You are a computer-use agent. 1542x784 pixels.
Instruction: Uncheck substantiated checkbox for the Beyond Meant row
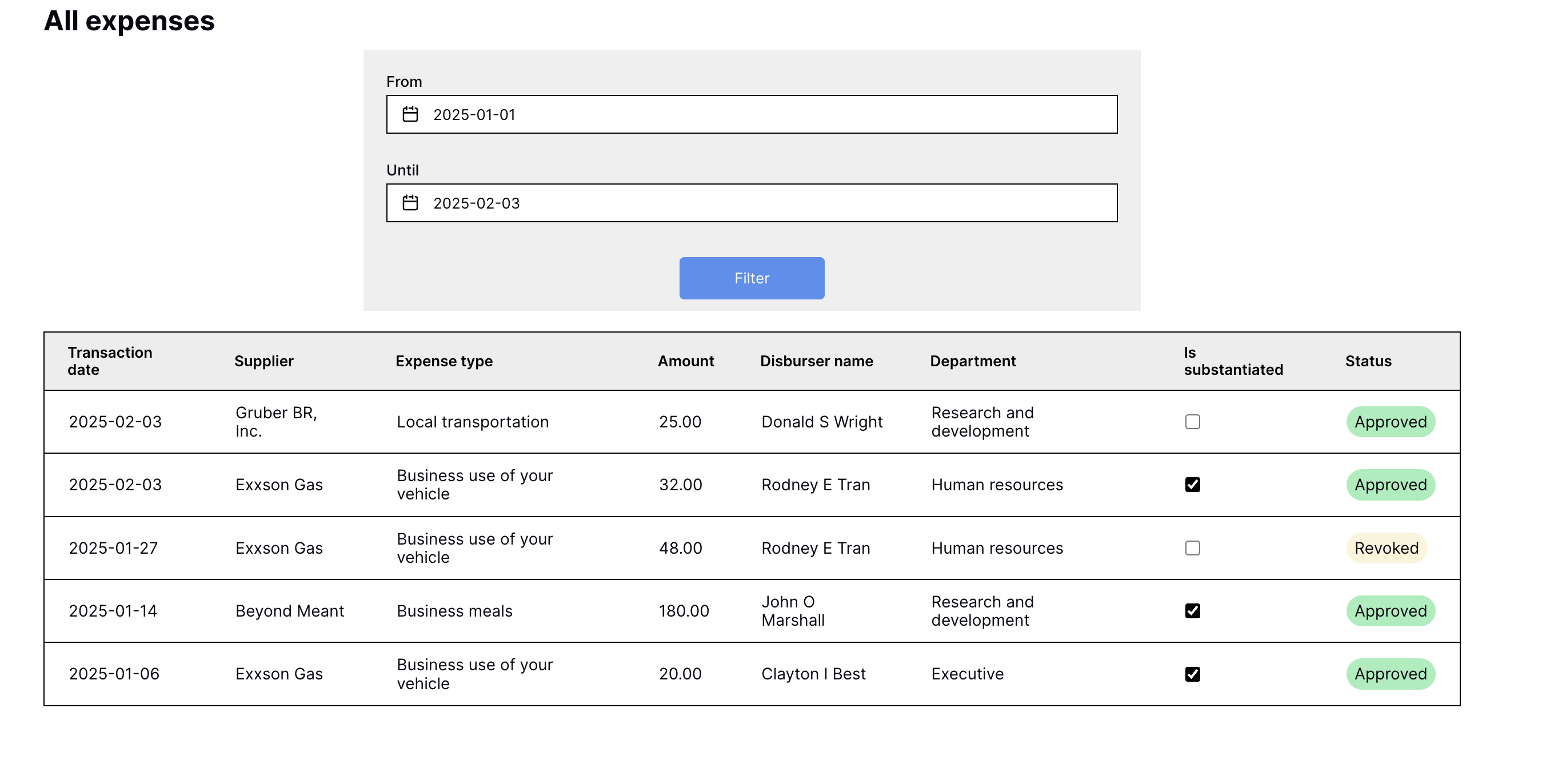pyautogui.click(x=1192, y=611)
